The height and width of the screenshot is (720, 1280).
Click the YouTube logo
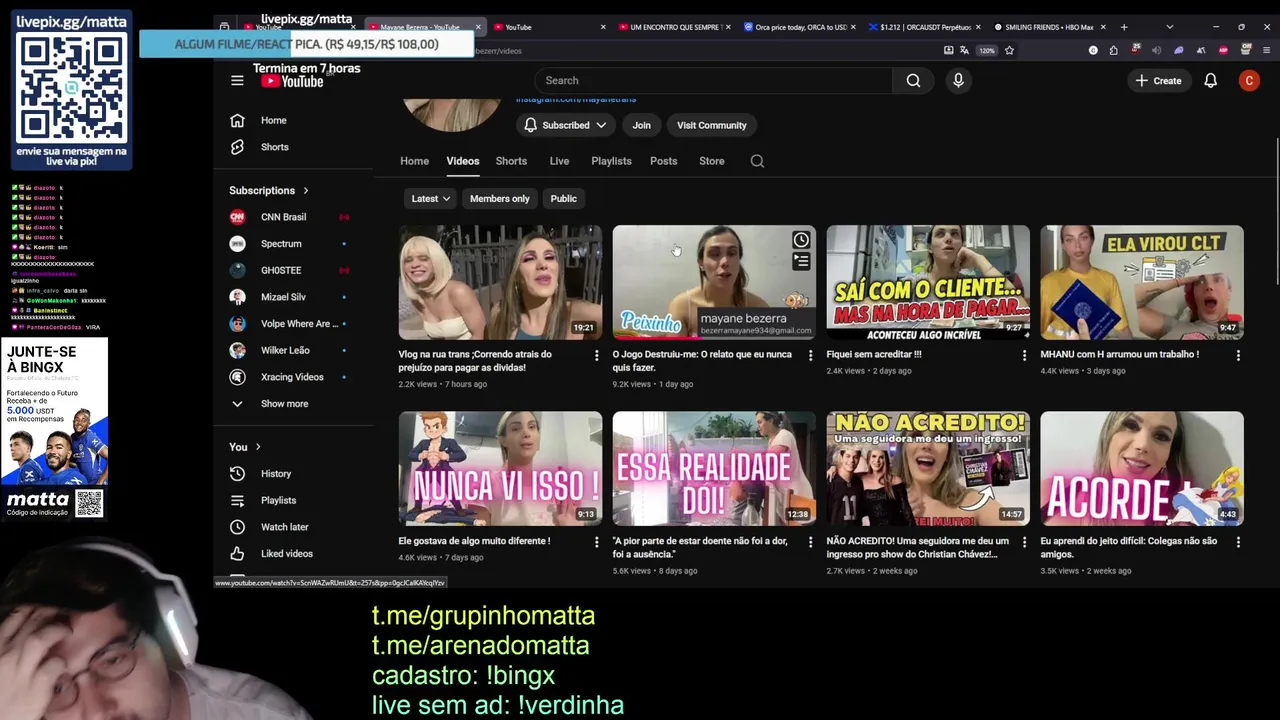(292, 81)
